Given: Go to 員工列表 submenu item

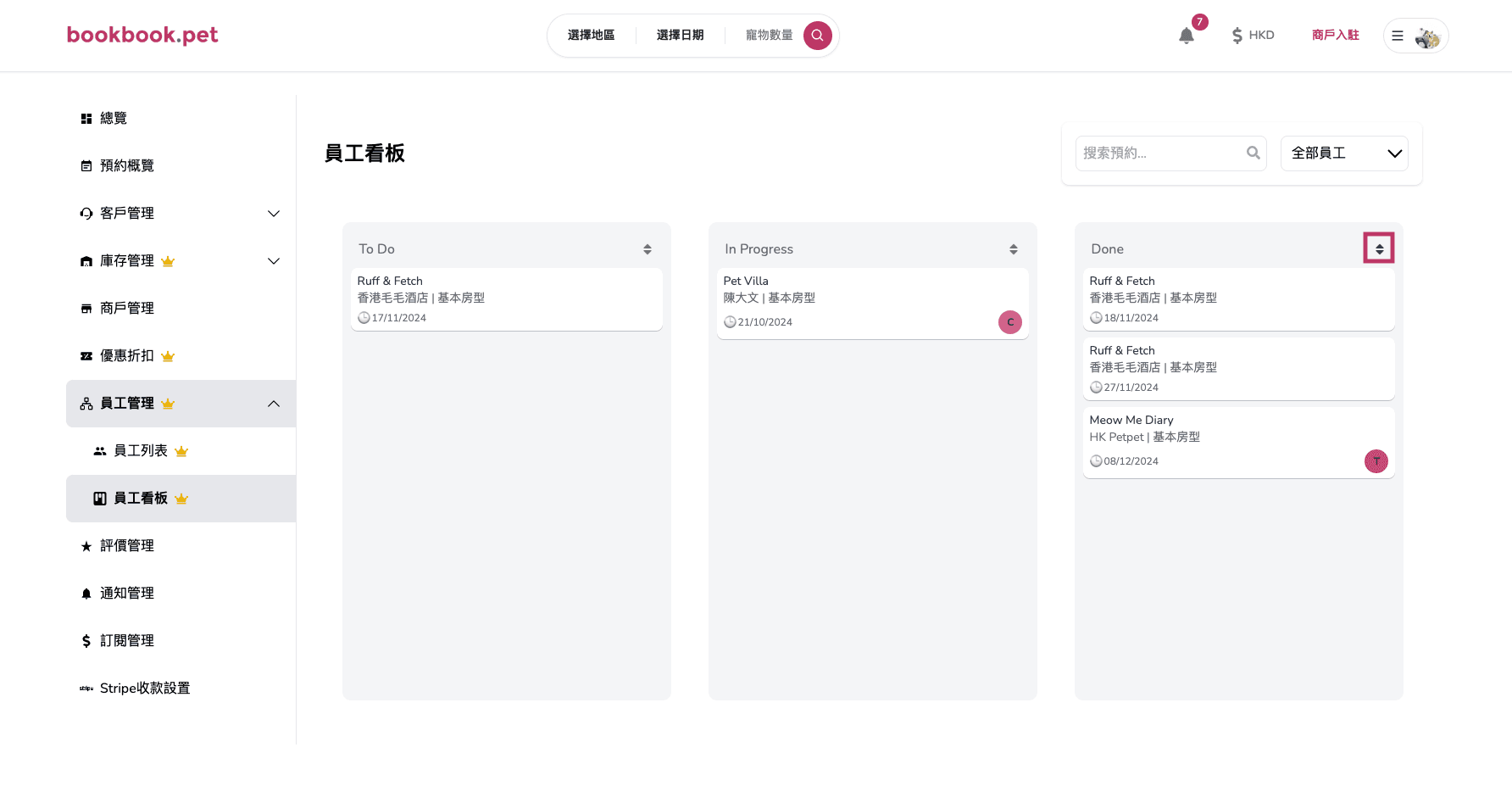Looking at the screenshot, I should 181,451.
